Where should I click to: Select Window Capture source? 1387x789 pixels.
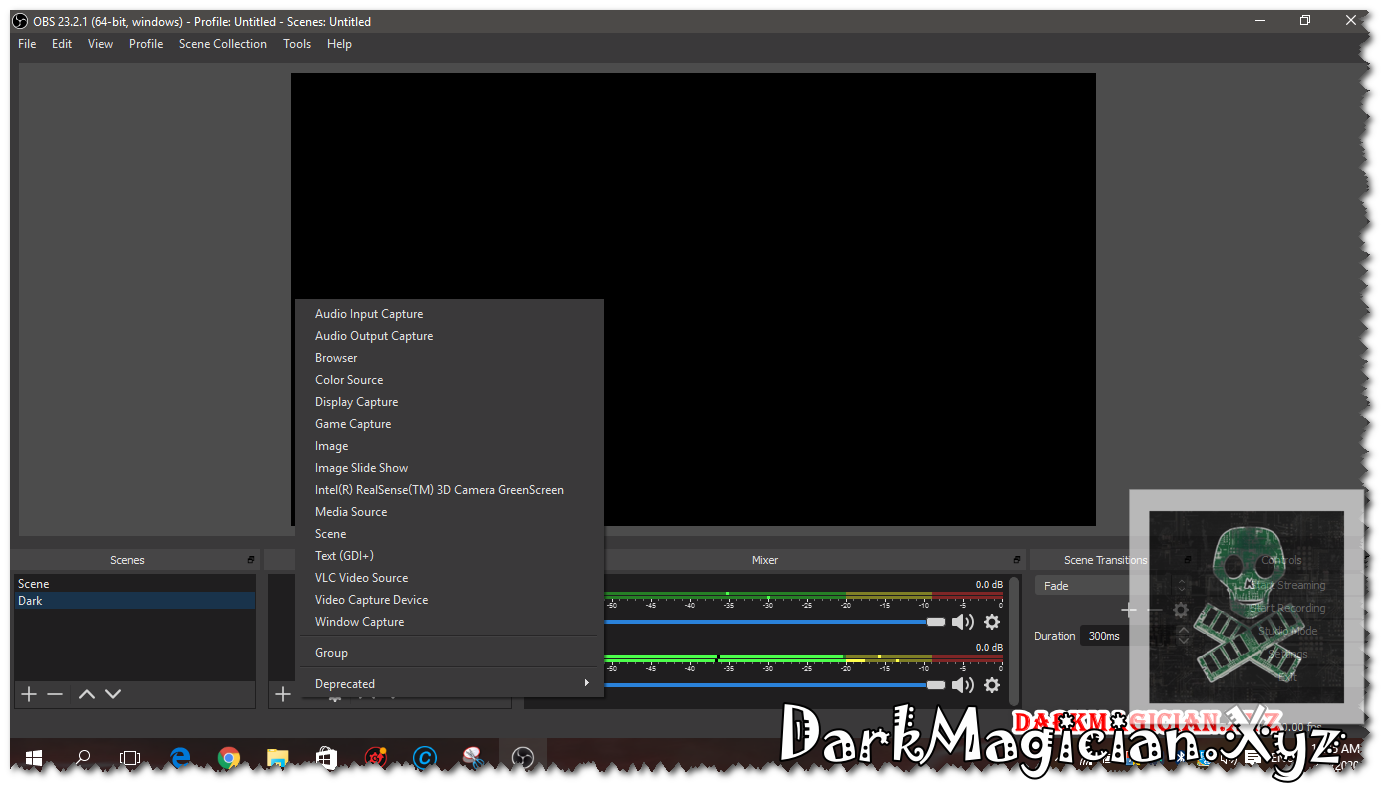[449, 622]
